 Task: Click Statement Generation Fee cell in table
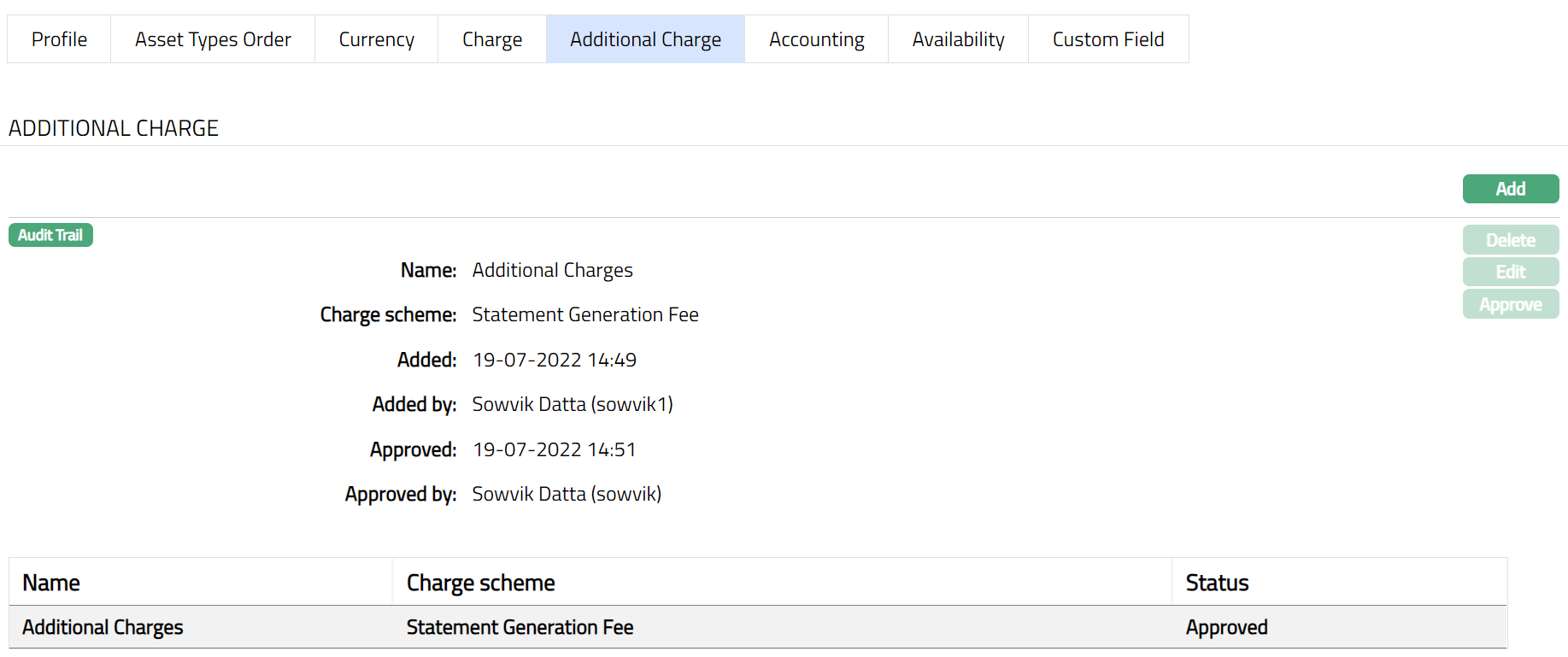pyautogui.click(x=520, y=627)
